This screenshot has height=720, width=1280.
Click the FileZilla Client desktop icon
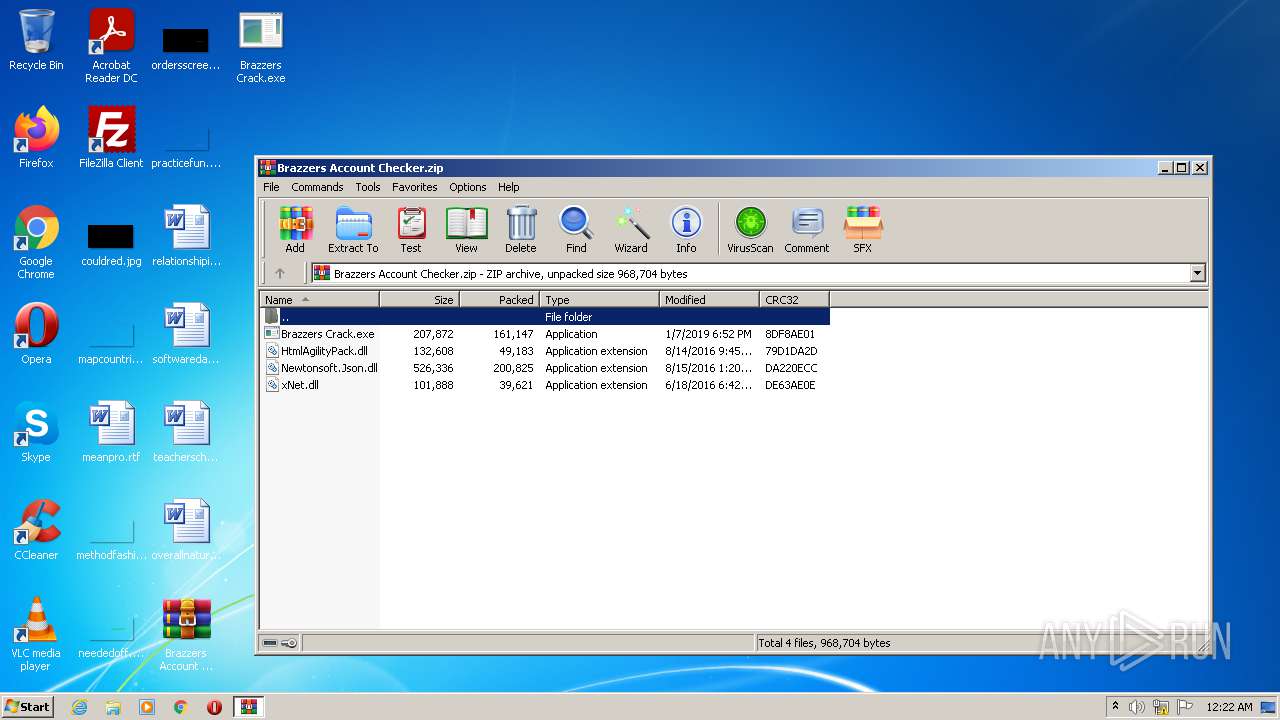pos(111,138)
